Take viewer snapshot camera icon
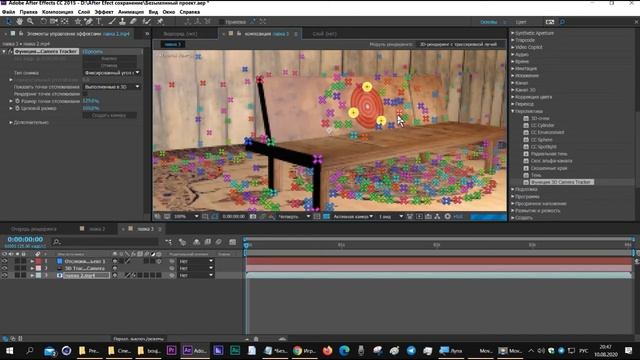 coord(253,216)
